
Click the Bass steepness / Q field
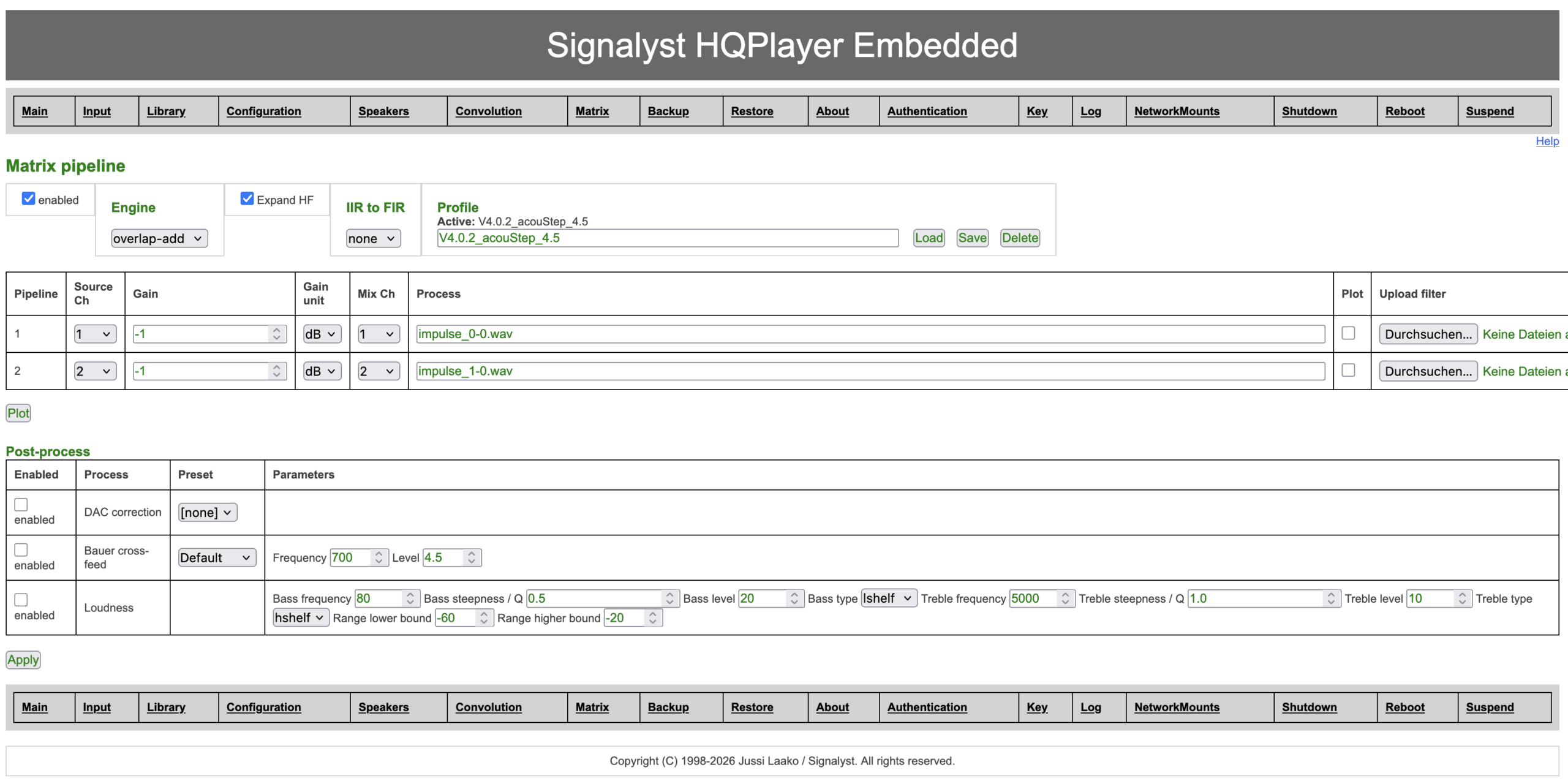pos(603,598)
